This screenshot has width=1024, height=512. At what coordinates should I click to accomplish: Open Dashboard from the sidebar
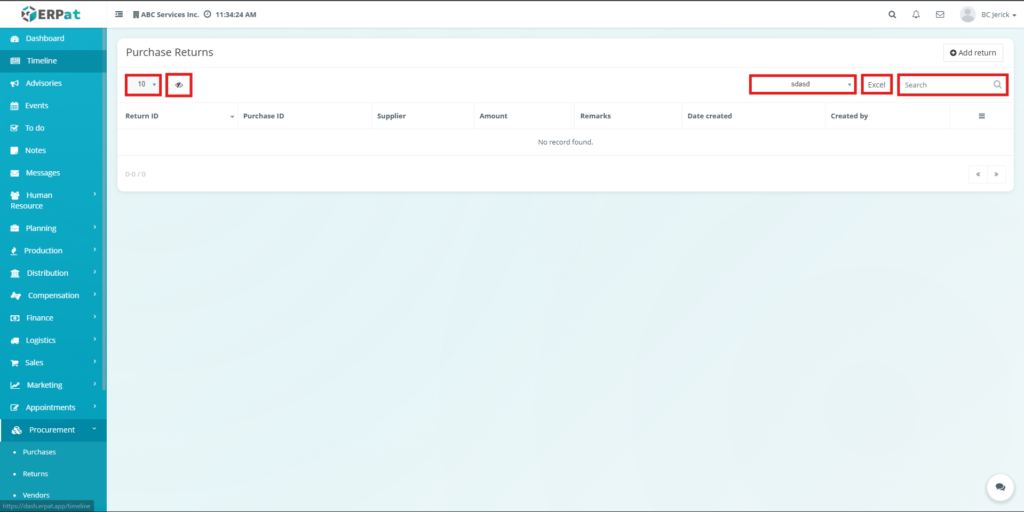coord(45,38)
